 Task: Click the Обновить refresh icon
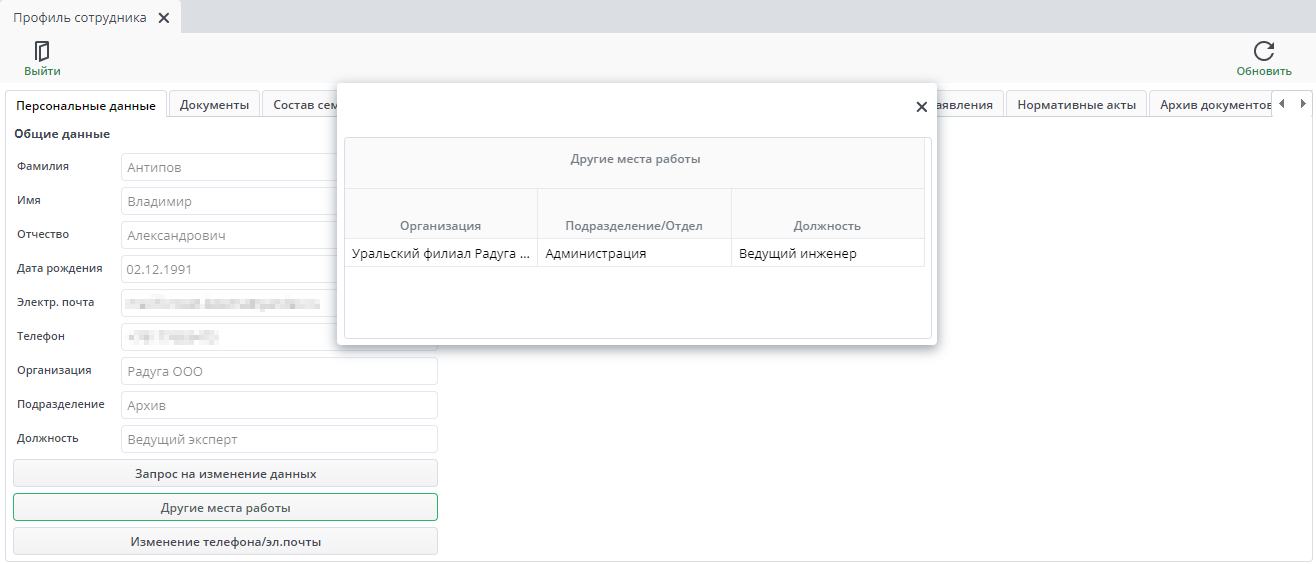(x=1263, y=51)
